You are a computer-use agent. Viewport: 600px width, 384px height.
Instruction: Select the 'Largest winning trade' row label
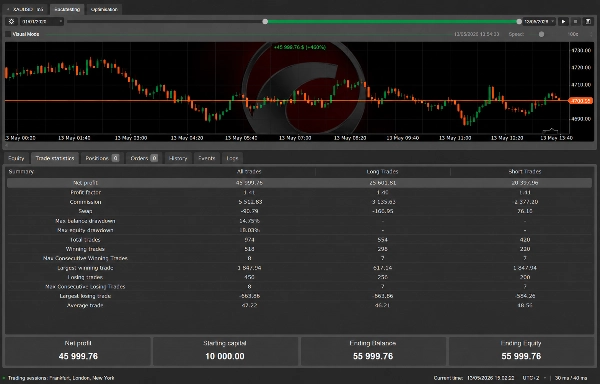pos(85,268)
